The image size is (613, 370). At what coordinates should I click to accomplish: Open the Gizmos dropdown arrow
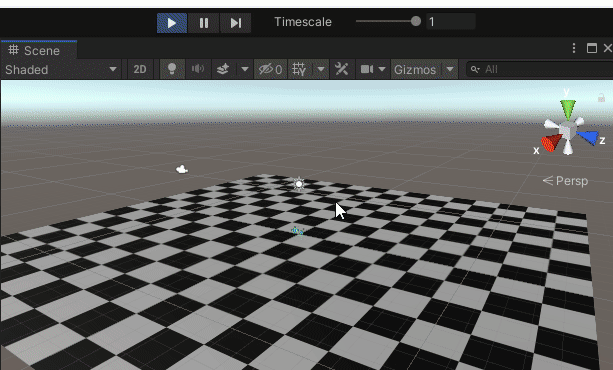click(x=450, y=69)
